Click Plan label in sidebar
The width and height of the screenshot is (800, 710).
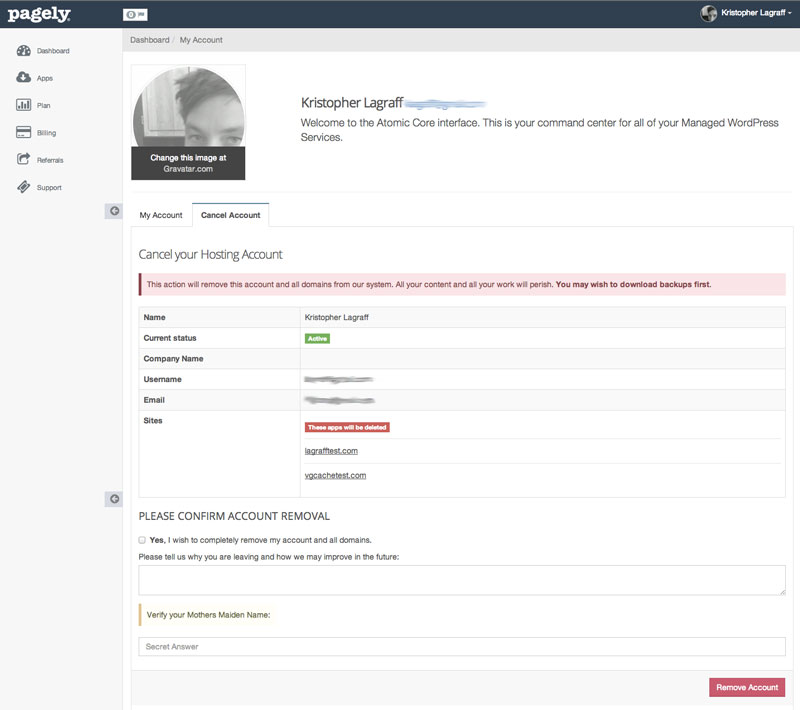click(43, 106)
